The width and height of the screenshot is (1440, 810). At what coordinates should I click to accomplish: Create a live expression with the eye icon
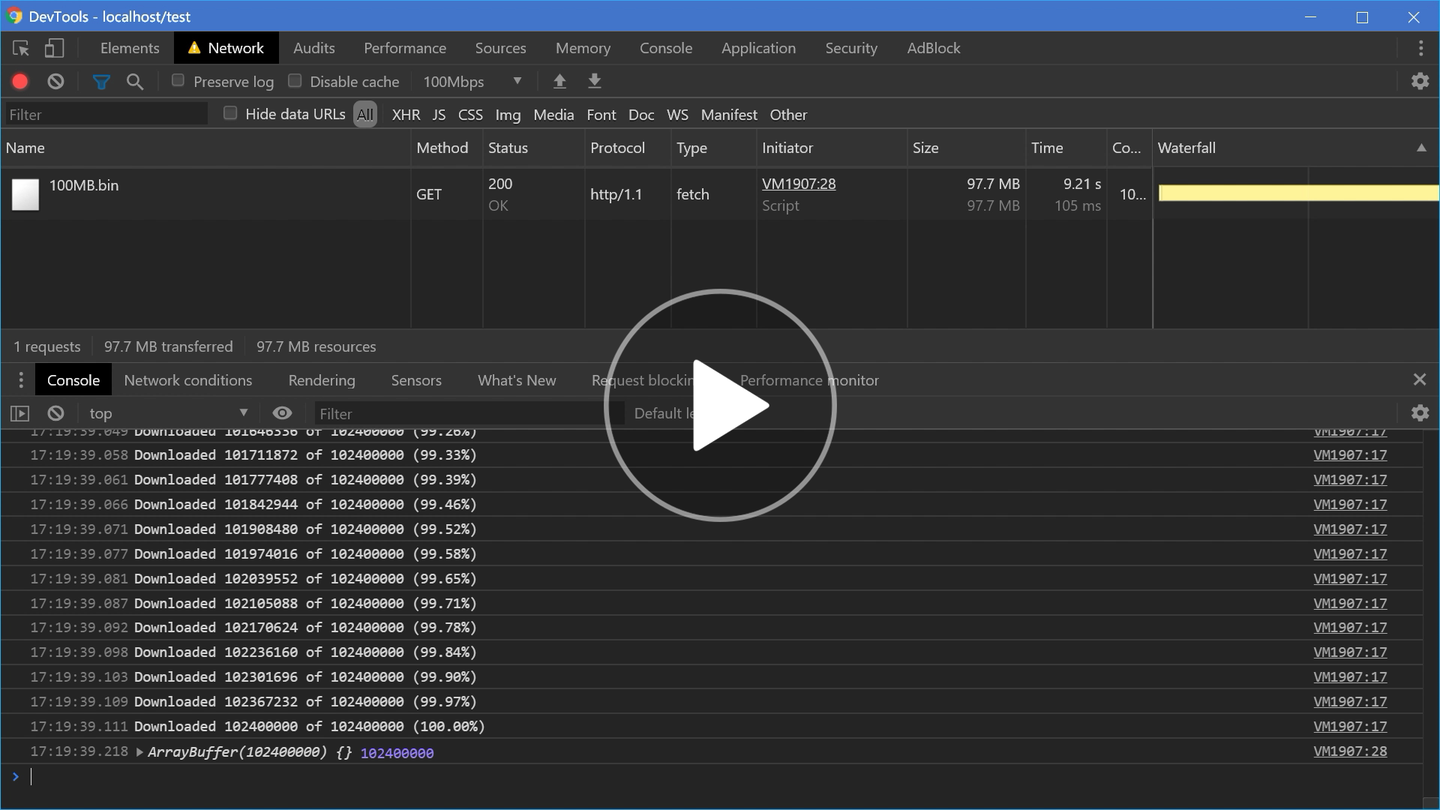click(x=282, y=413)
